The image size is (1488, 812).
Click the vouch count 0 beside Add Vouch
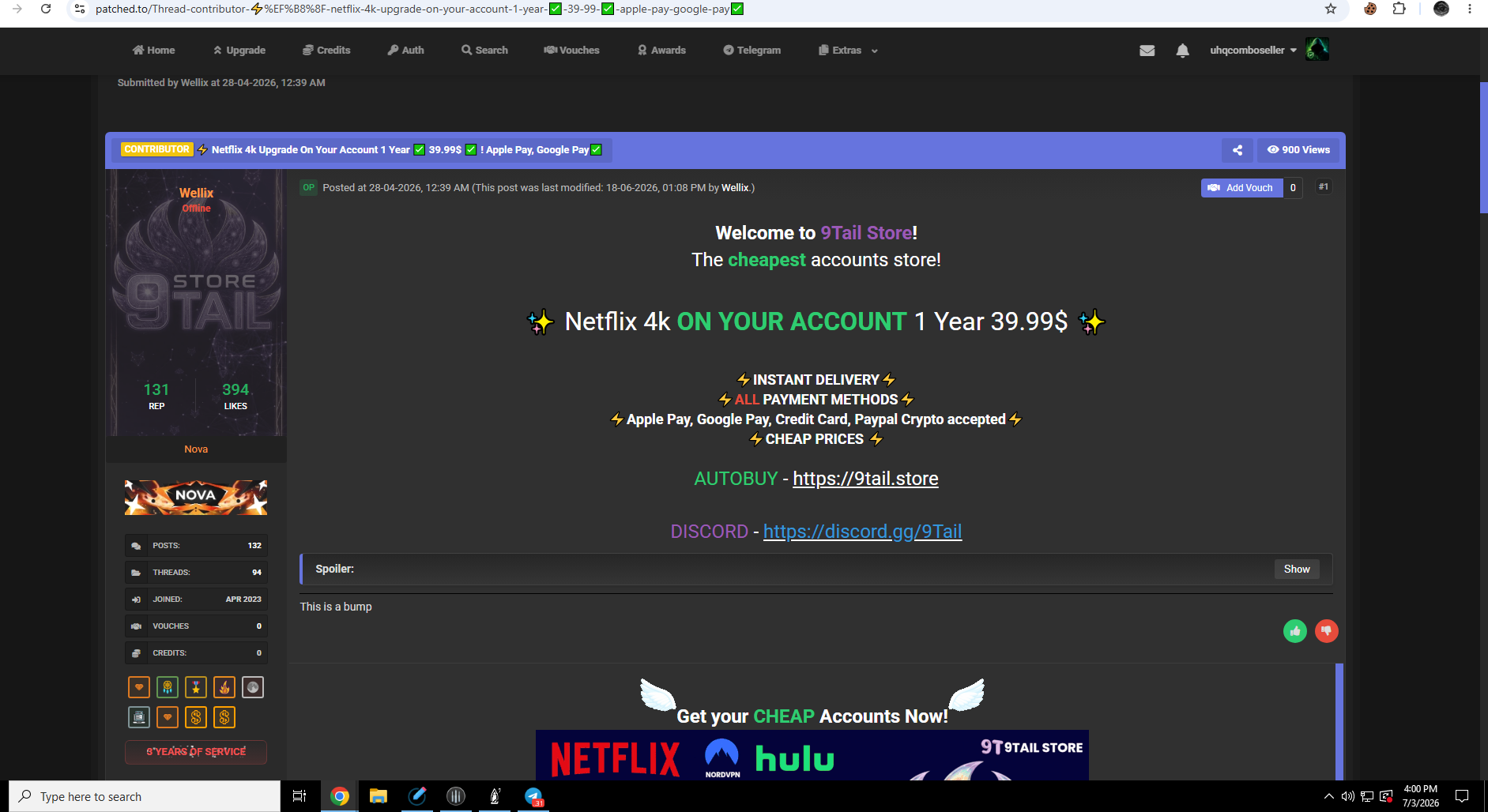(1293, 188)
